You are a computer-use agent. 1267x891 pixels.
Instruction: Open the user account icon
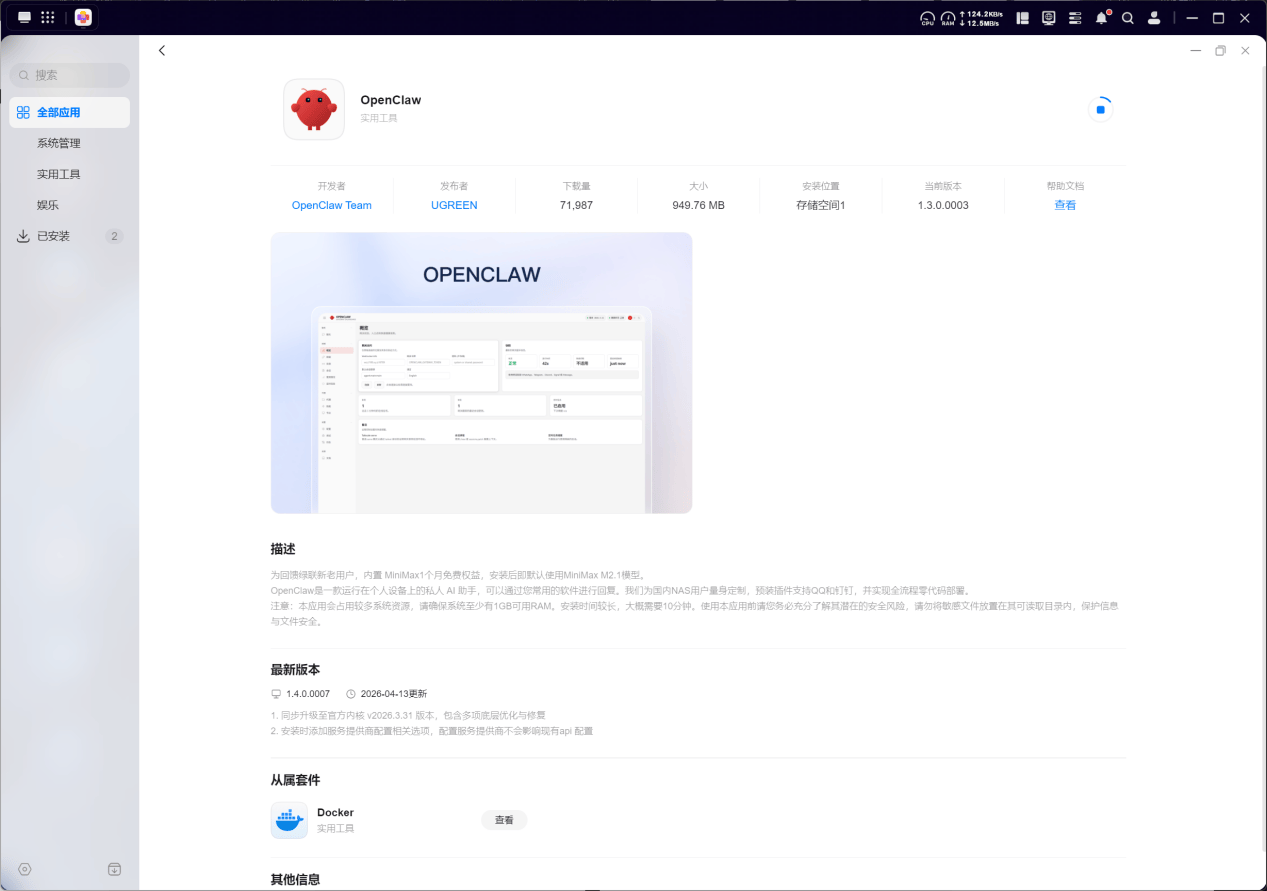coord(1154,18)
